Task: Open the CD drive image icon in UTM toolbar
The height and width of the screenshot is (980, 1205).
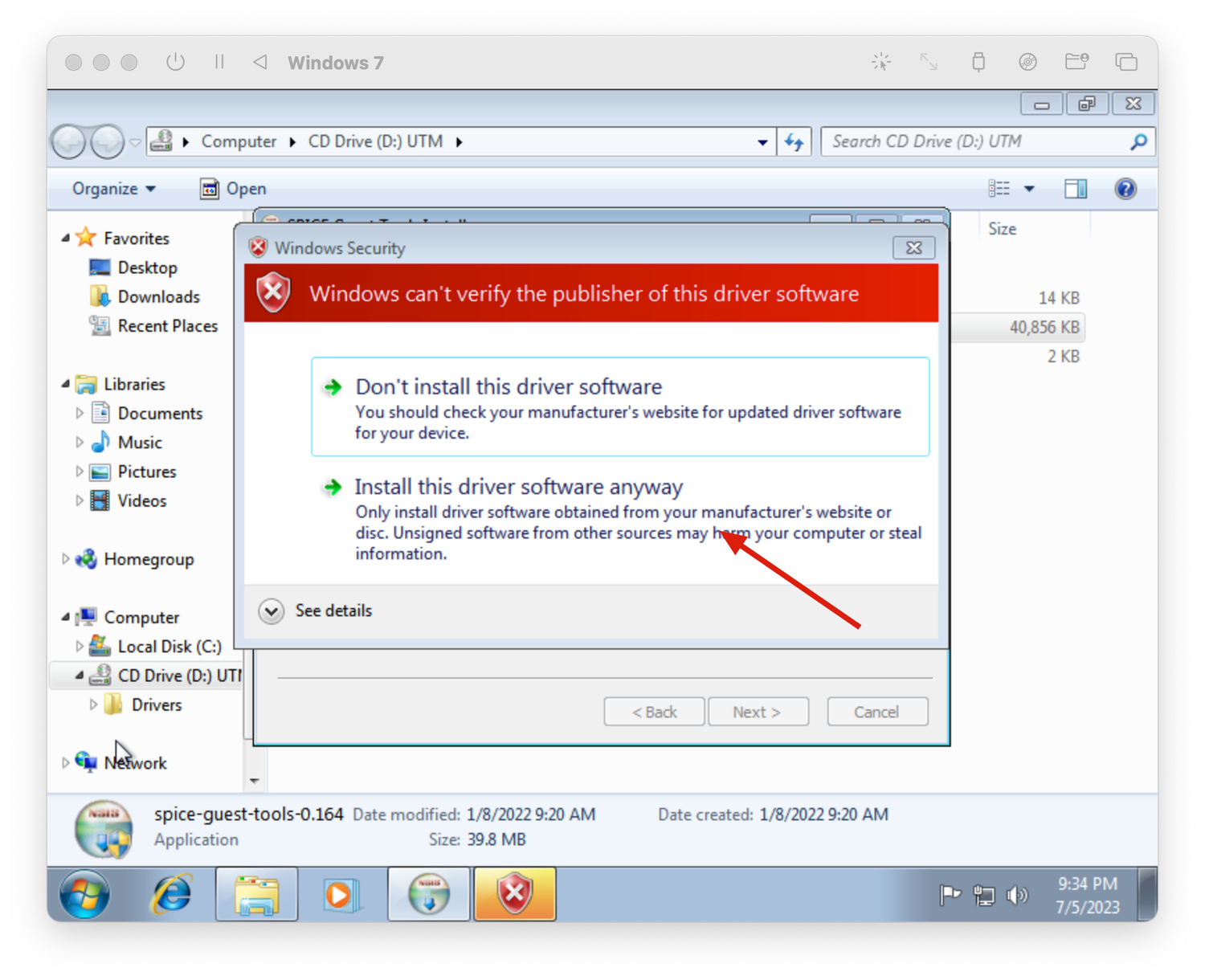Action: point(1027,62)
